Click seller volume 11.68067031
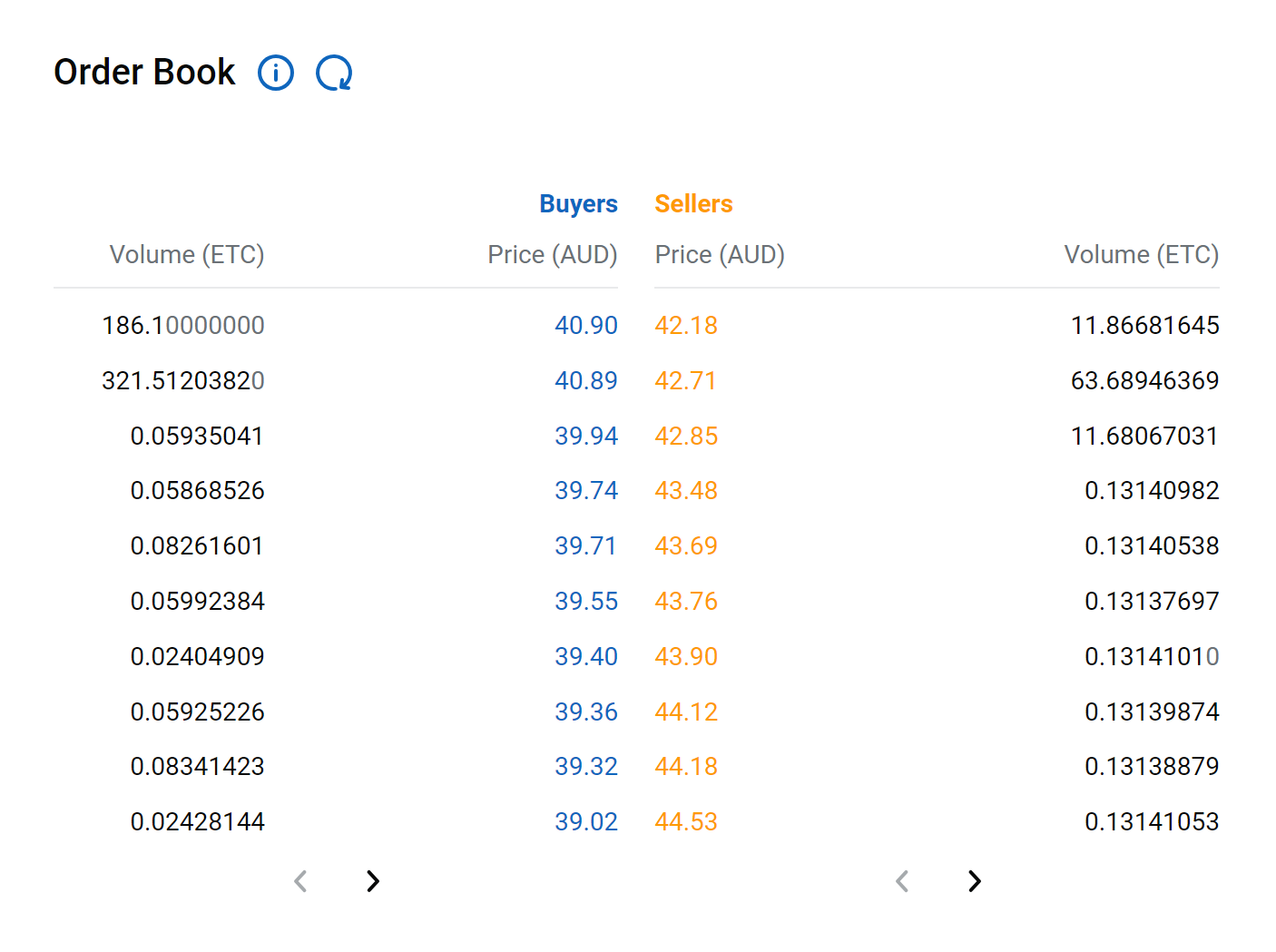 [1145, 436]
